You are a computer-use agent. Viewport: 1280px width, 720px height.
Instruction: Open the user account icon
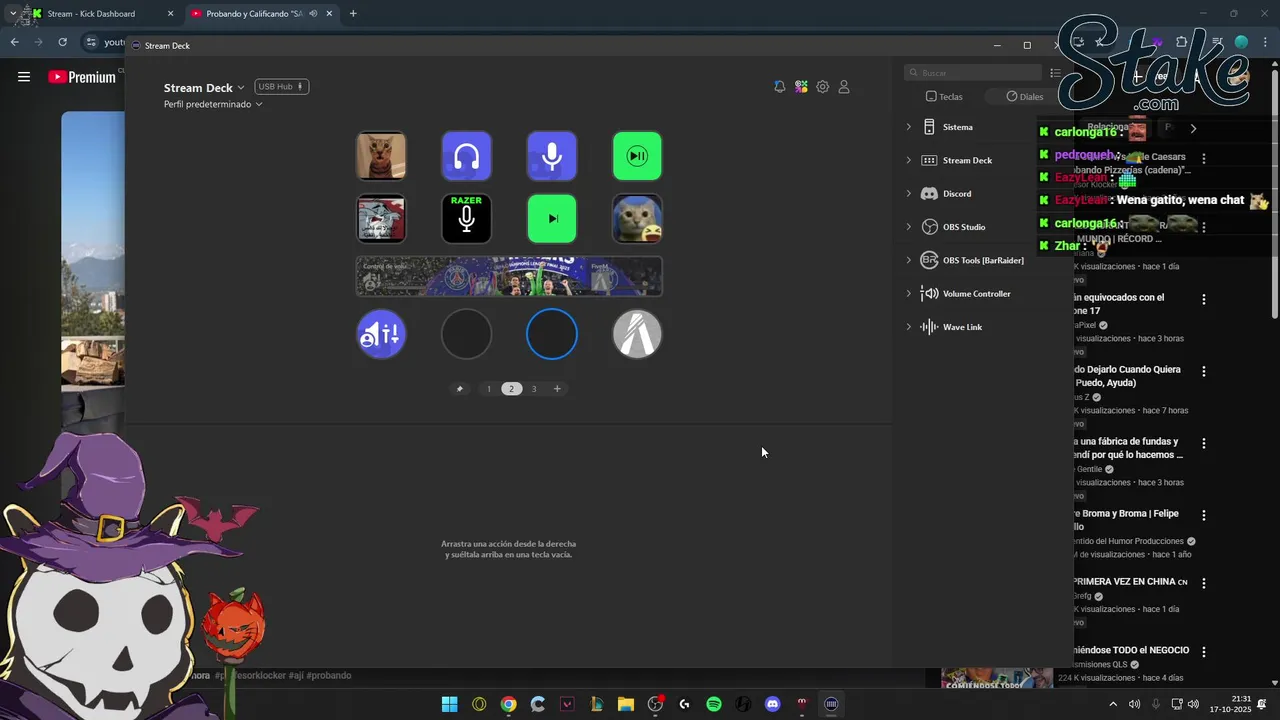tap(844, 87)
